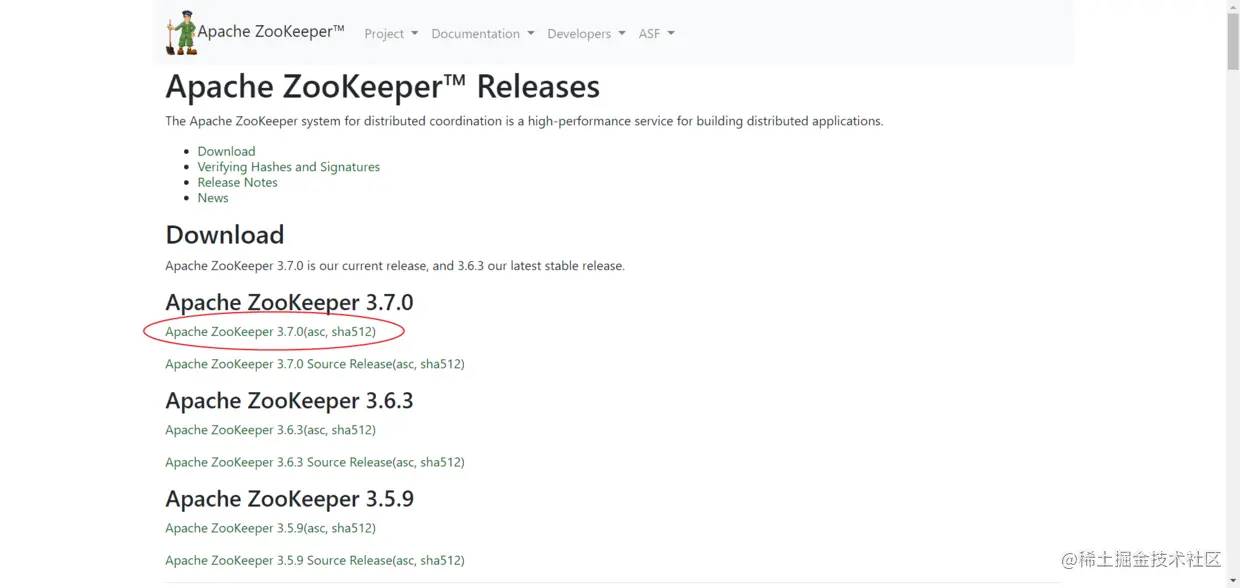Image resolution: width=1240 pixels, height=588 pixels.
Task: Open Apache ZooKeeper 3.5.9 Source Release link
Action: [x=279, y=560]
